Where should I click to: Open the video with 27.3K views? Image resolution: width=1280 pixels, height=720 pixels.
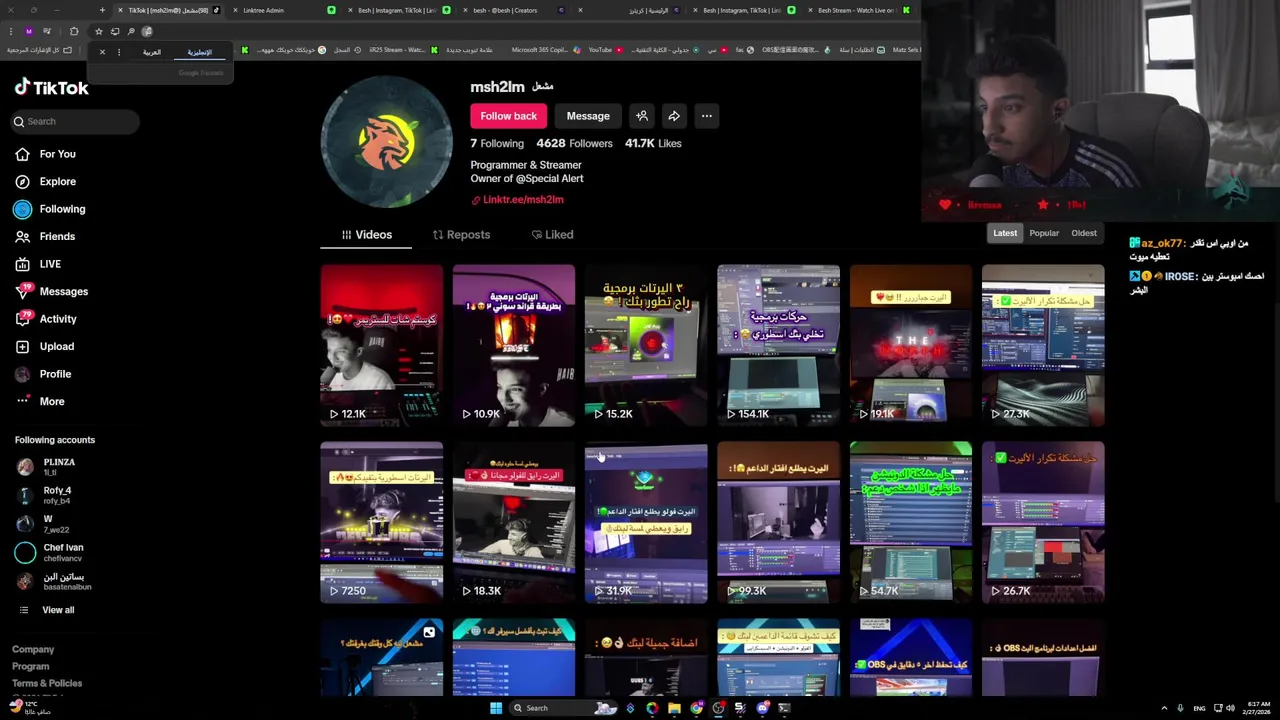point(1043,345)
